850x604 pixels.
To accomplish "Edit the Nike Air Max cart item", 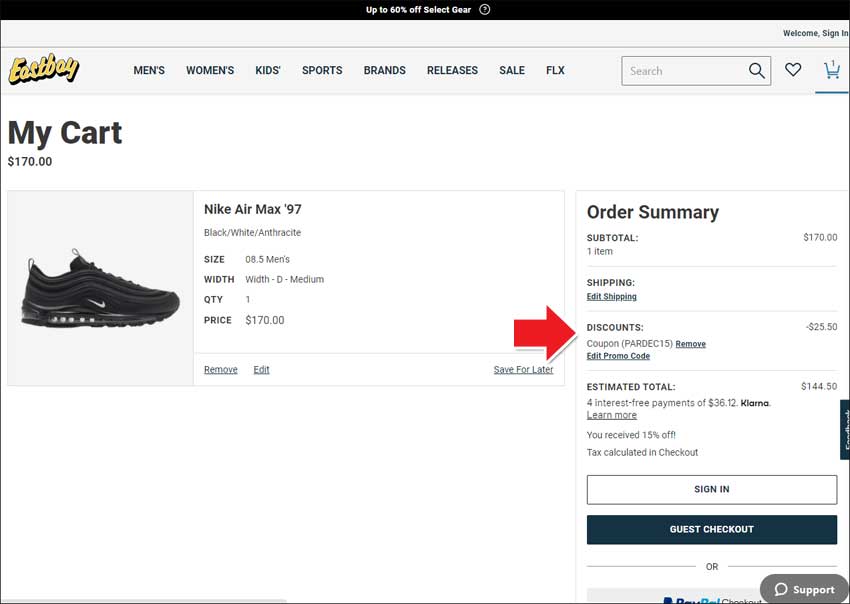I will click(261, 370).
